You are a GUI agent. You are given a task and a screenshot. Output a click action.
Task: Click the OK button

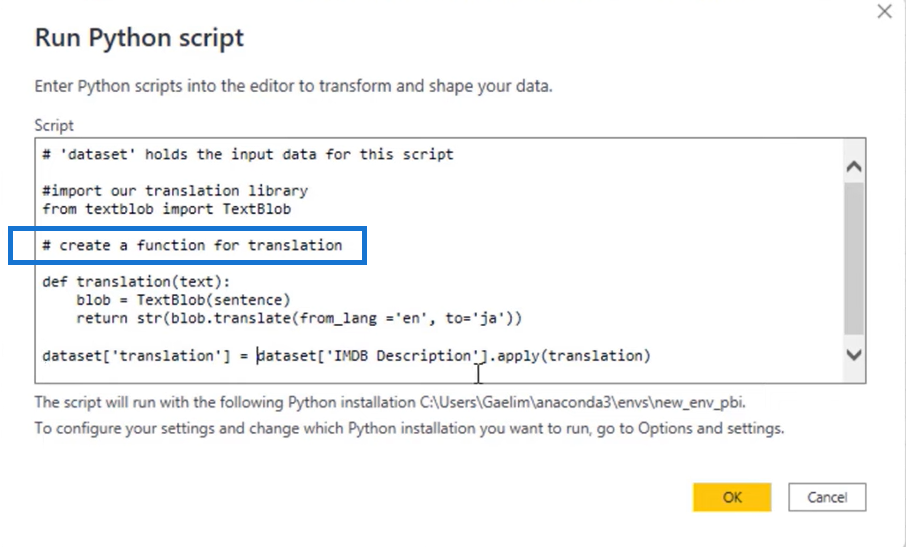pyautogui.click(x=732, y=497)
